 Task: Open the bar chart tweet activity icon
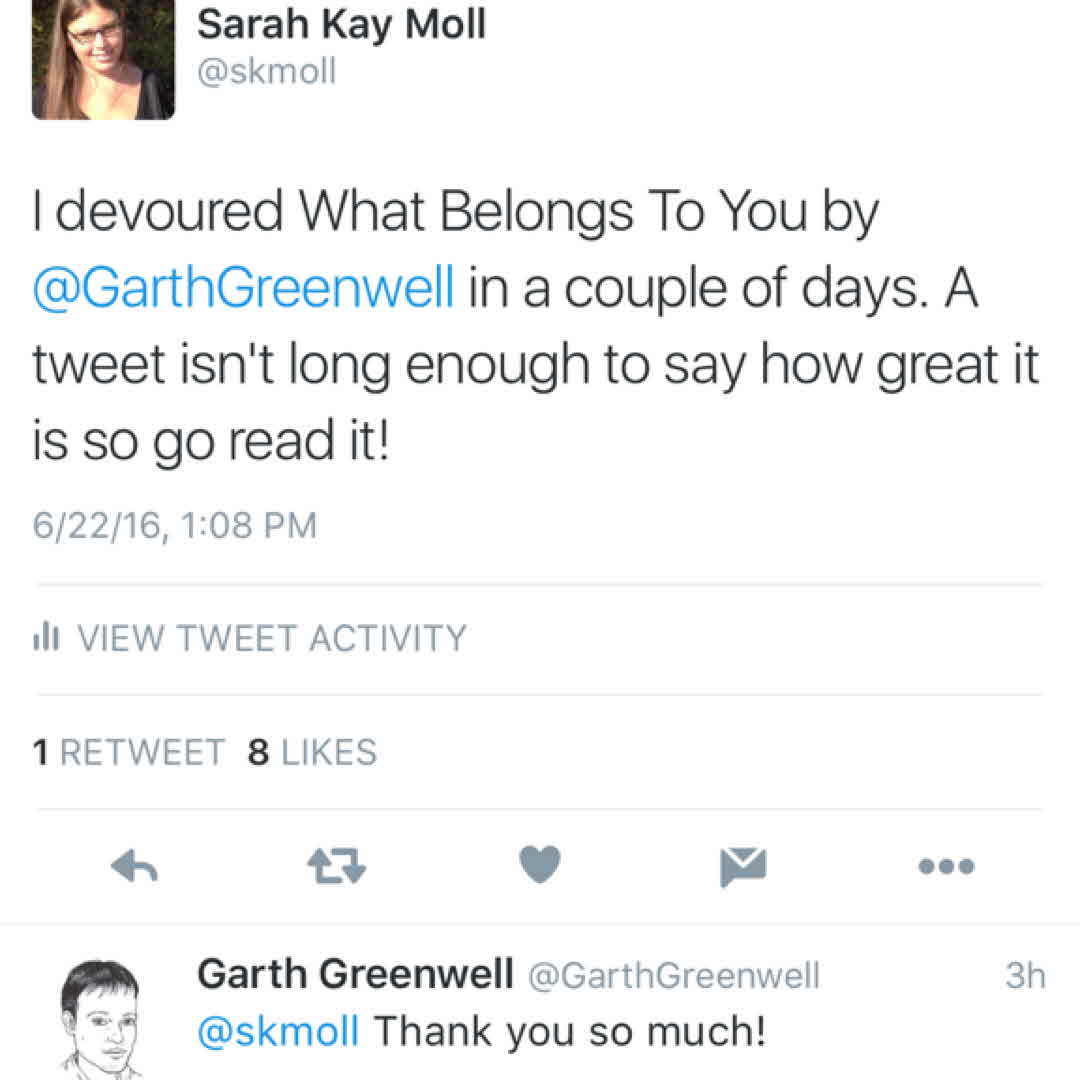(45, 637)
